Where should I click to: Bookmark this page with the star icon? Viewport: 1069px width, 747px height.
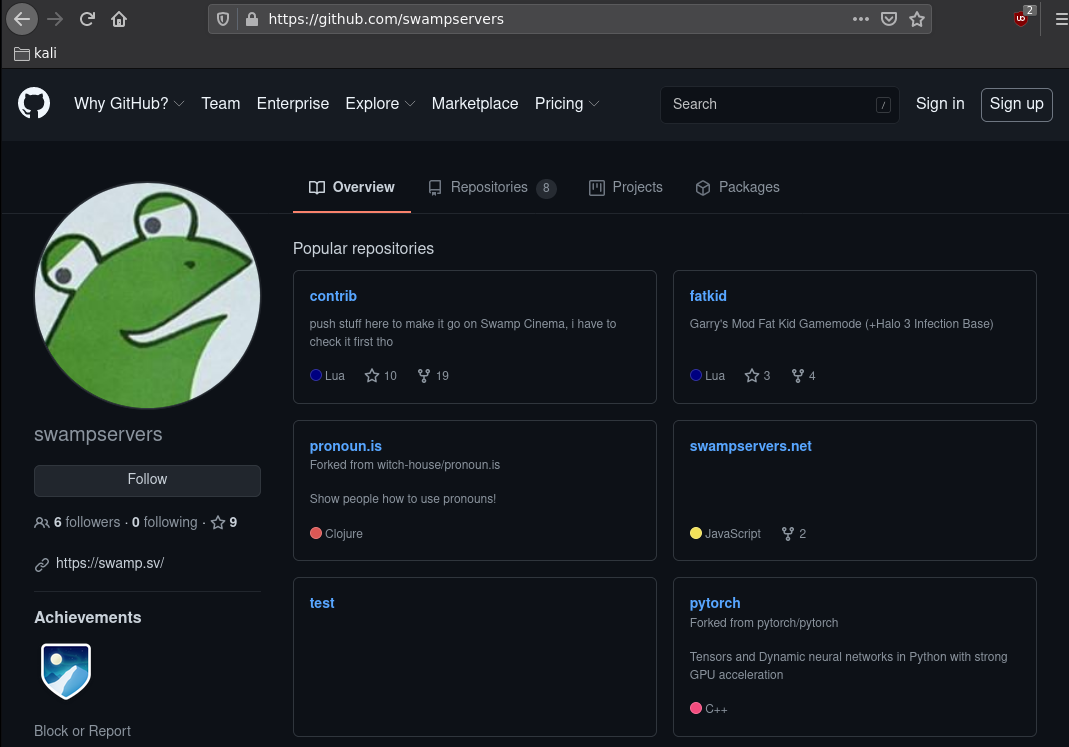[917, 19]
